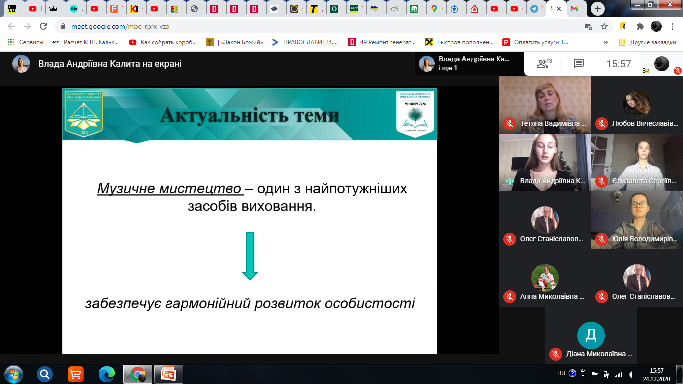Reload the page with the refresh icon
The width and height of the screenshot is (683, 384).
43,27
